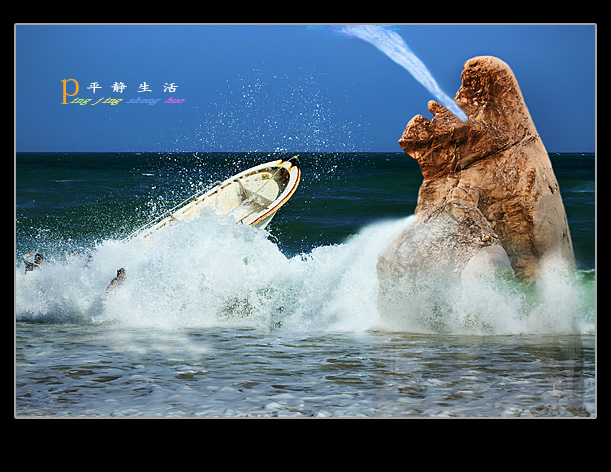
Task: Click the colorful pinyin 'jing' text
Action: pyautogui.click(x=108, y=101)
